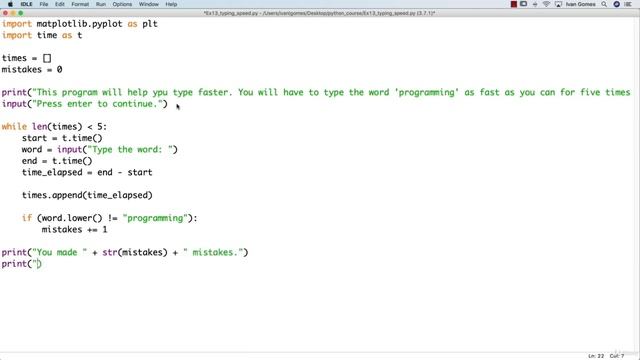Click the 'time_elapsed = end - start' line
Viewport: 640px width, 360px height.
click(87, 172)
